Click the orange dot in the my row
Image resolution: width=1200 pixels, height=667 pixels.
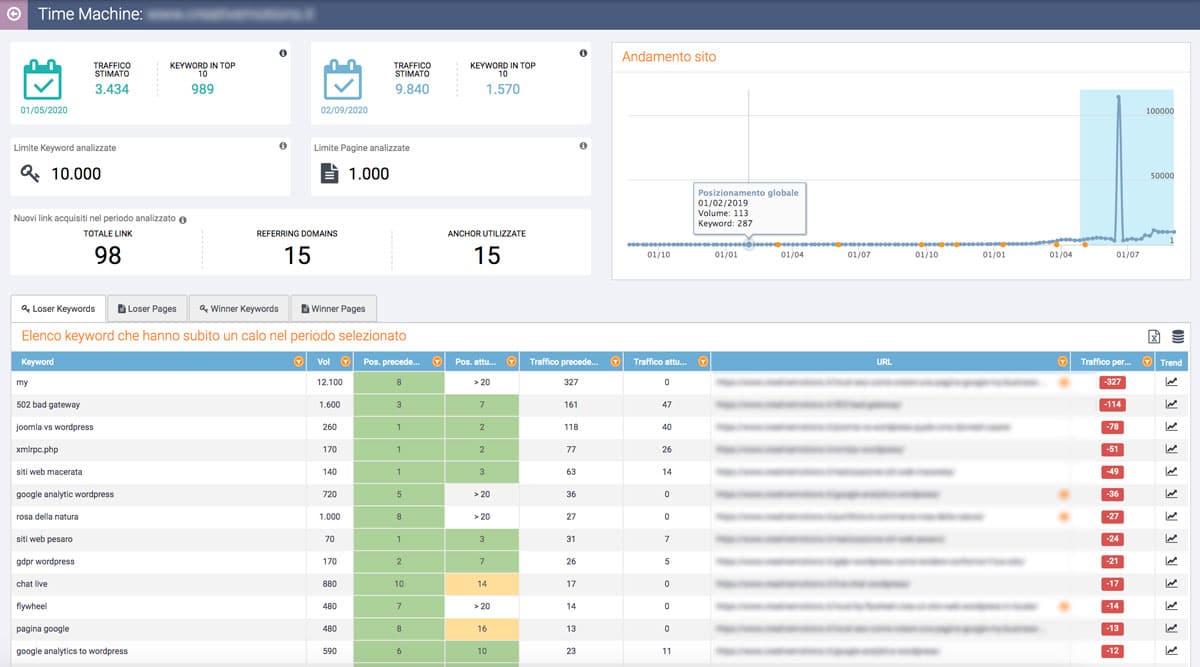[1064, 382]
